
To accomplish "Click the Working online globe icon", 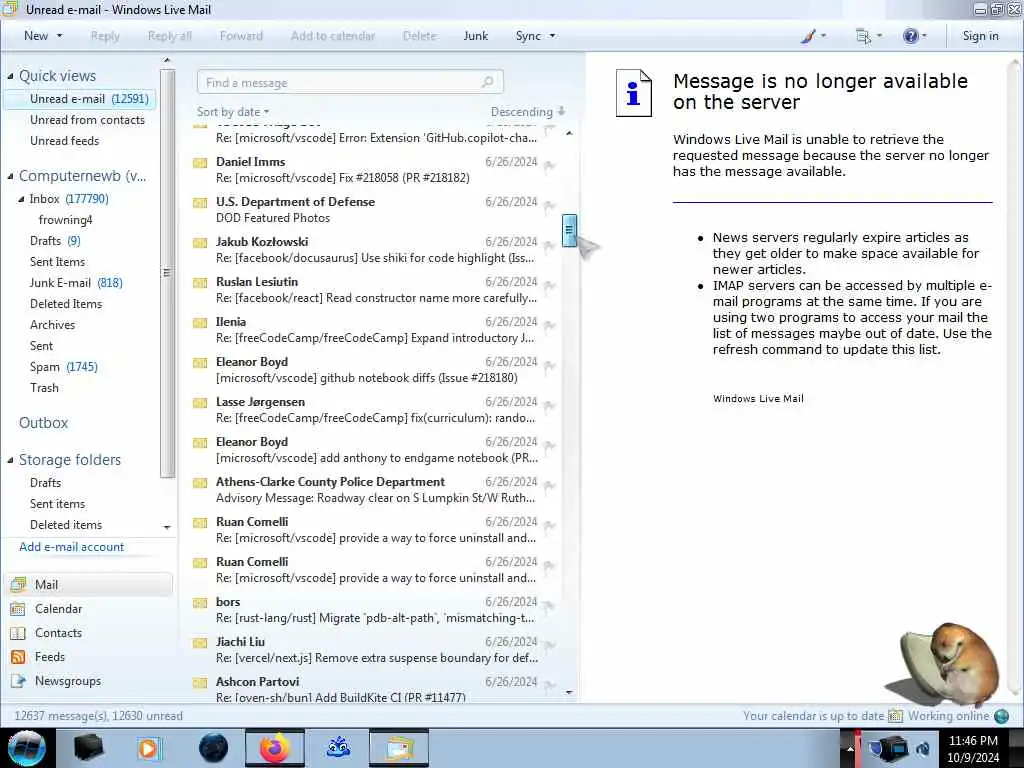I will tap(1001, 716).
